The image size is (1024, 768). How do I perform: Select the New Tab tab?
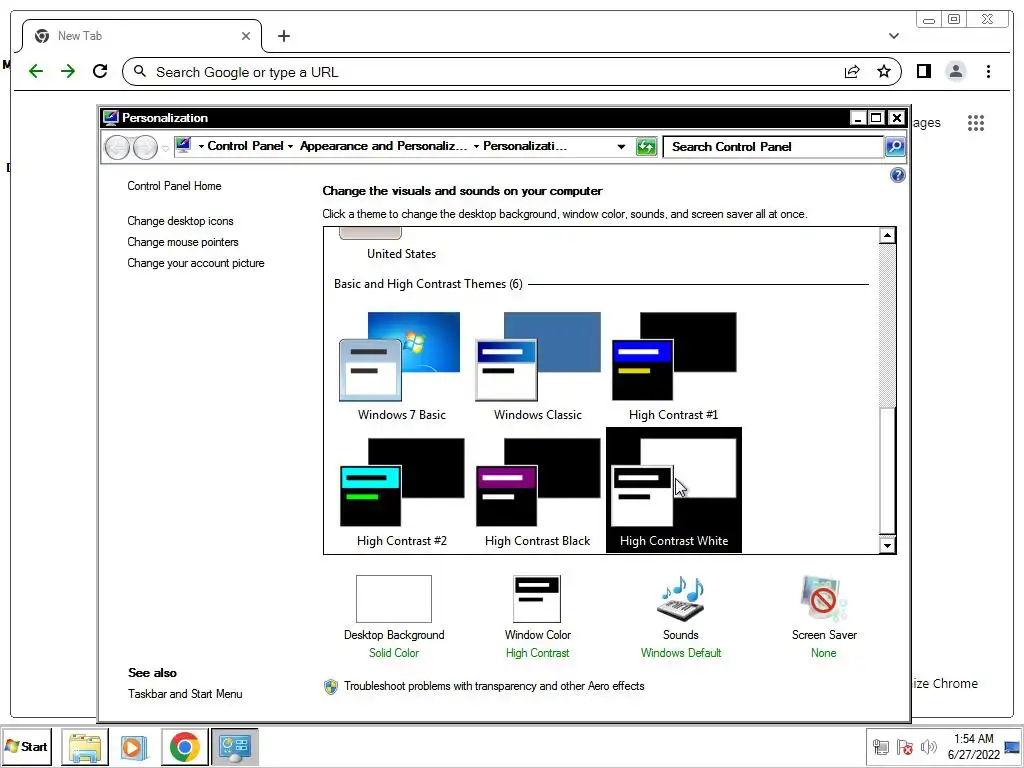[142, 36]
